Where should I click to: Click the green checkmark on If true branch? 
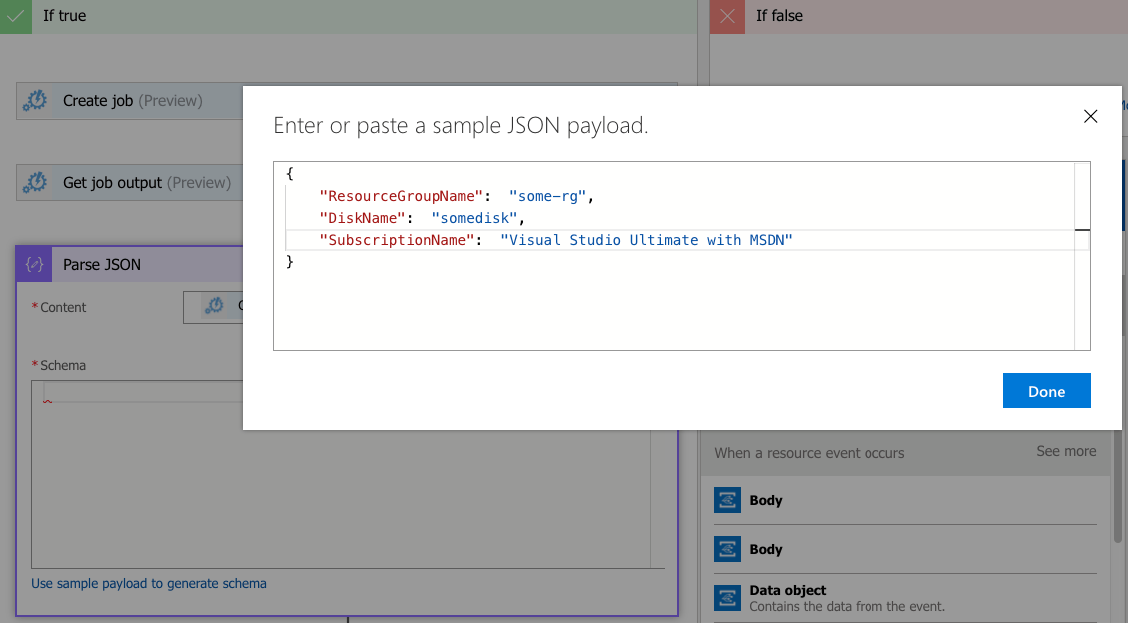14,16
